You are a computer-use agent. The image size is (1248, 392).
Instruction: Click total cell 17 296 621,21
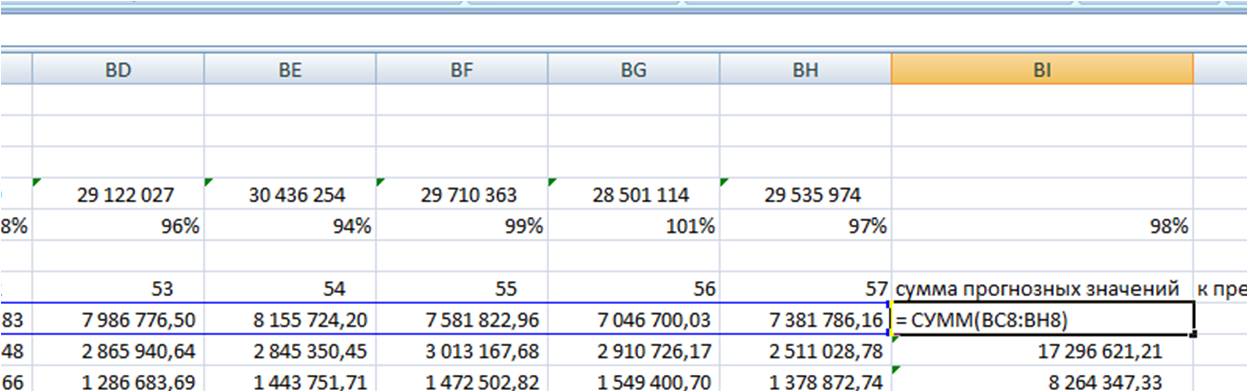[1042, 350]
